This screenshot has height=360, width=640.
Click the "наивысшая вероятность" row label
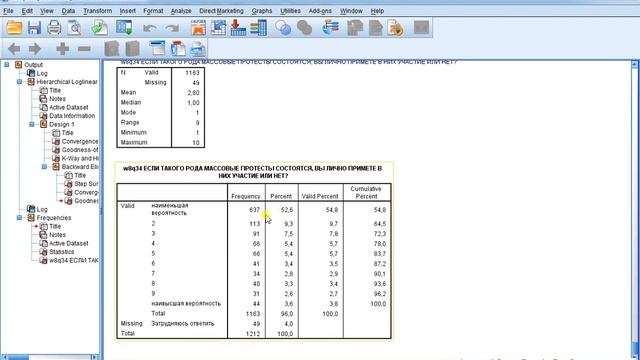(186, 303)
